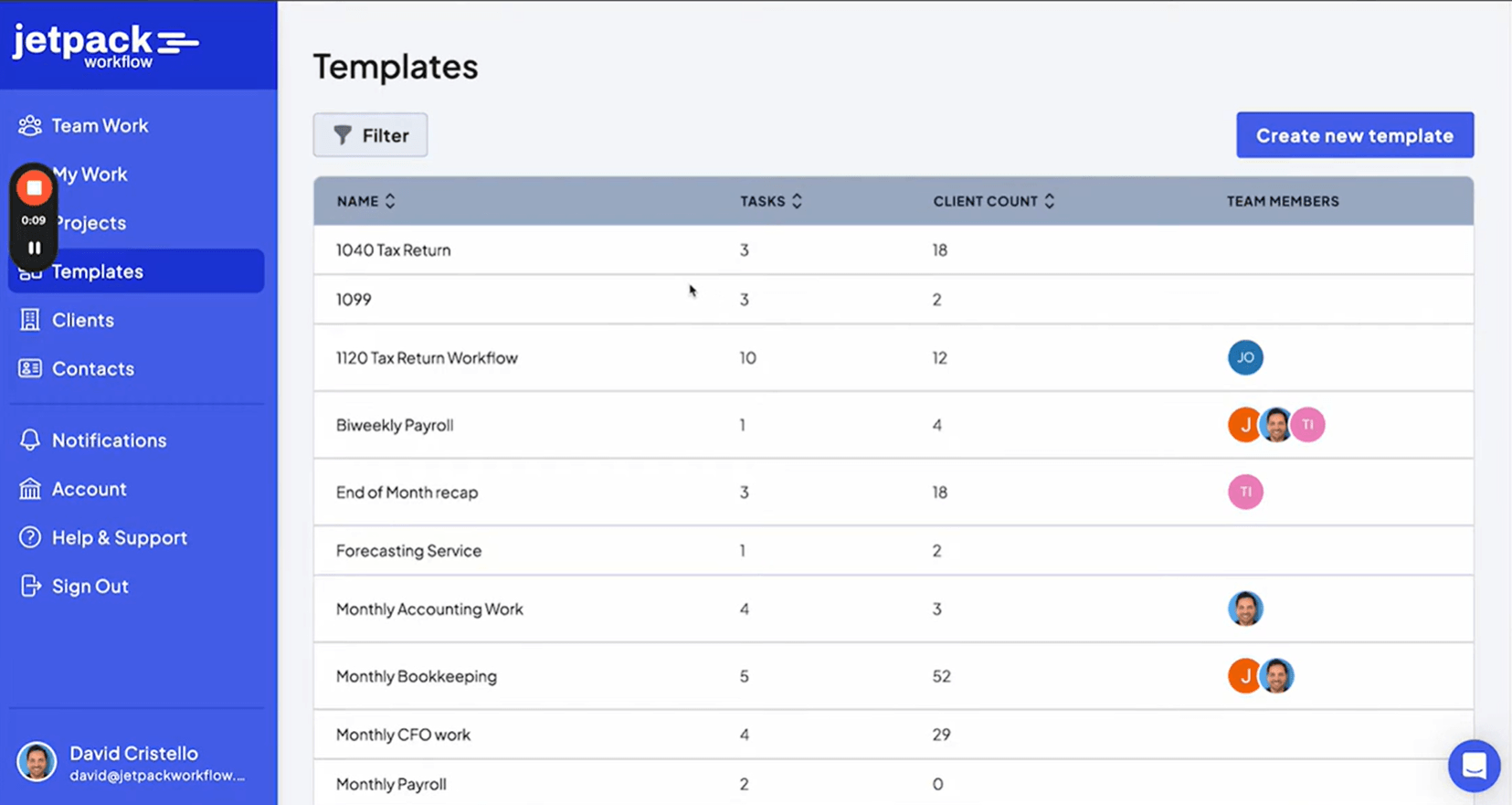The width and height of the screenshot is (1512, 805).
Task: Click the Clients building icon
Action: click(30, 320)
